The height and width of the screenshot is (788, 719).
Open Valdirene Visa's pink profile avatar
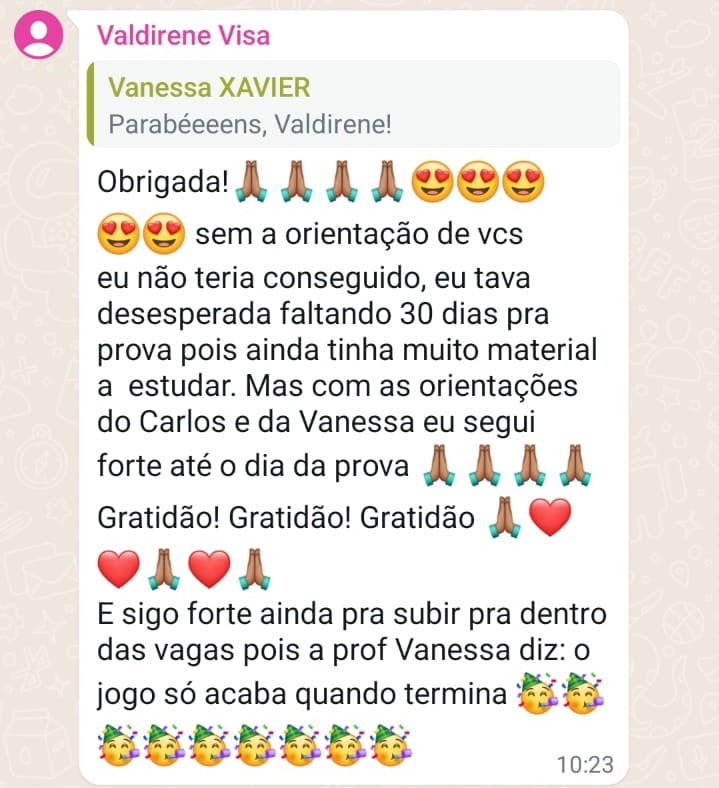[38, 34]
